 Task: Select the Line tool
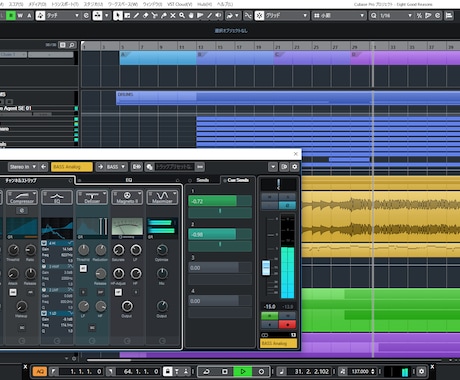coord(209,15)
